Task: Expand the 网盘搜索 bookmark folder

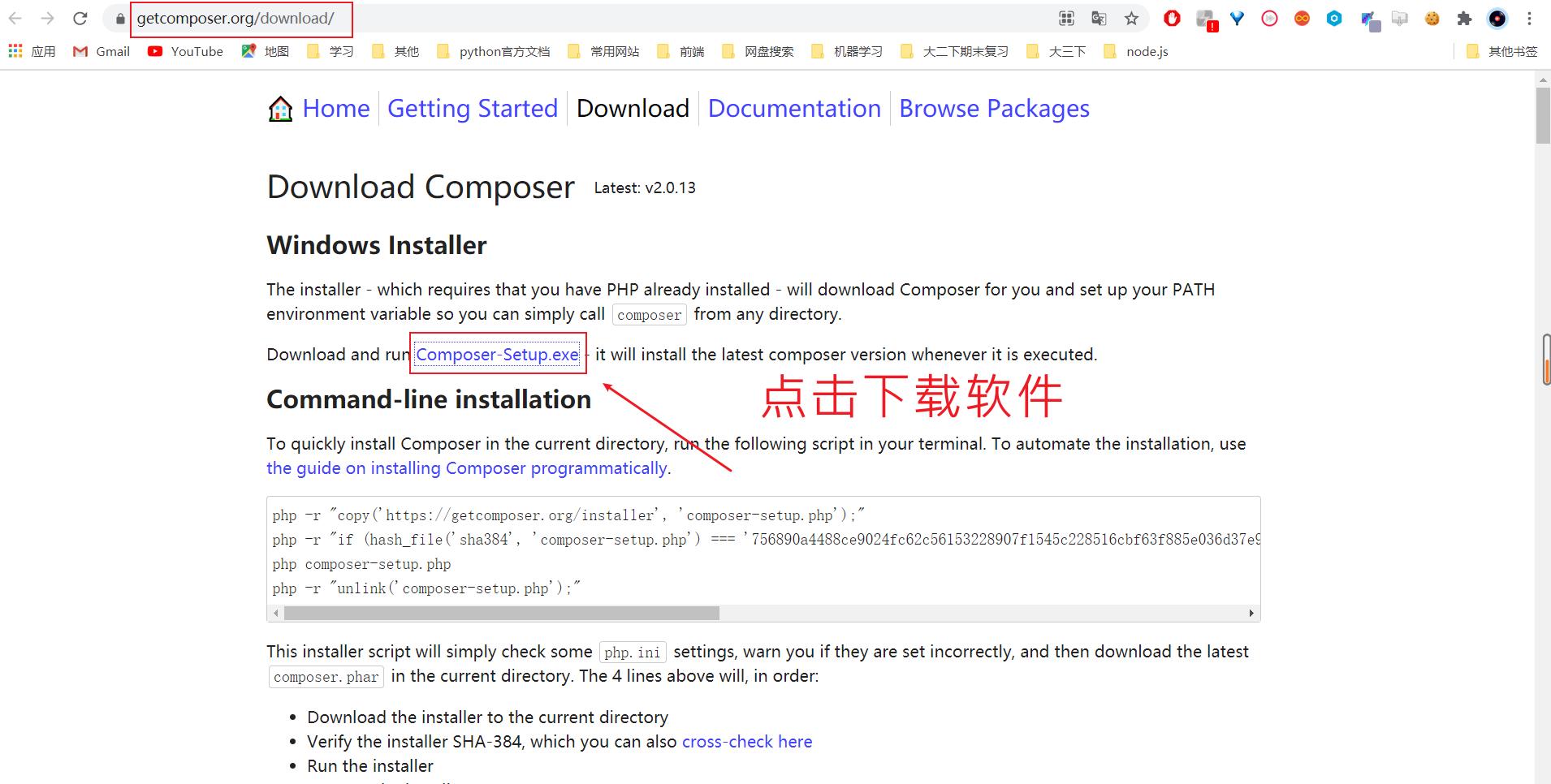Action: coord(758,51)
